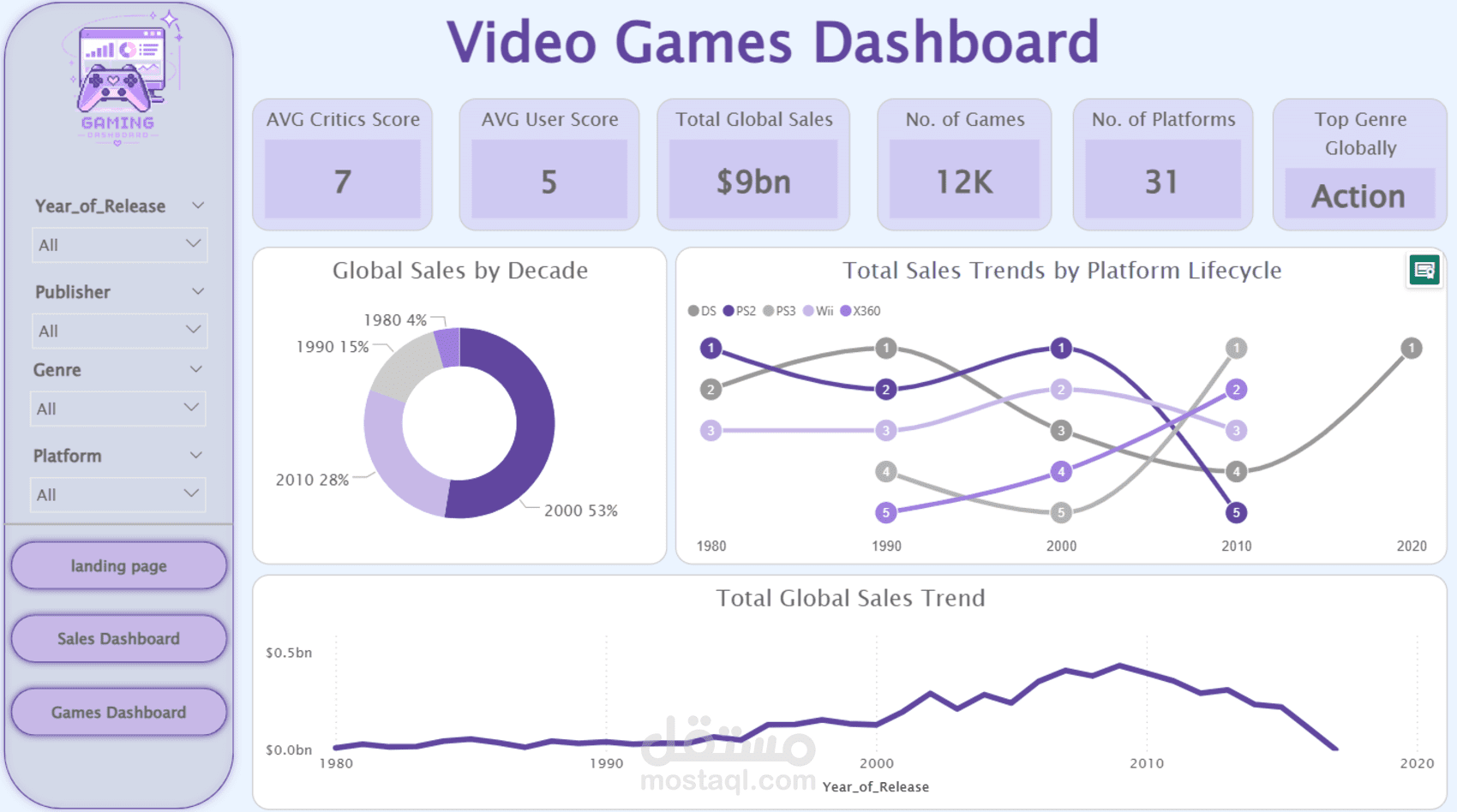Click the green icon on the Platform Lifecycle chart
Image resolution: width=1457 pixels, height=812 pixels.
pos(1424,271)
